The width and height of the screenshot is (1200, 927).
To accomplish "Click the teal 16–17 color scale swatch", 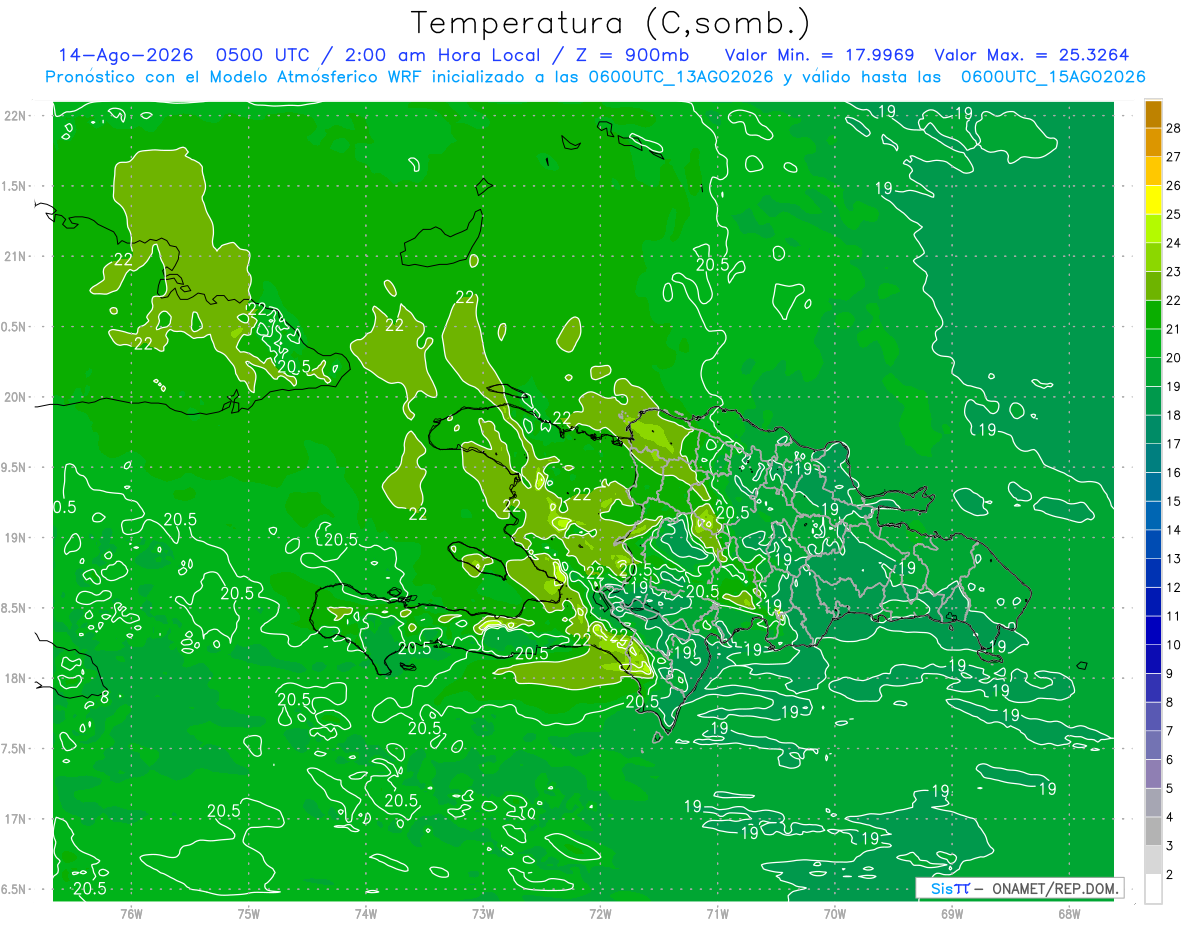I will click(1153, 457).
